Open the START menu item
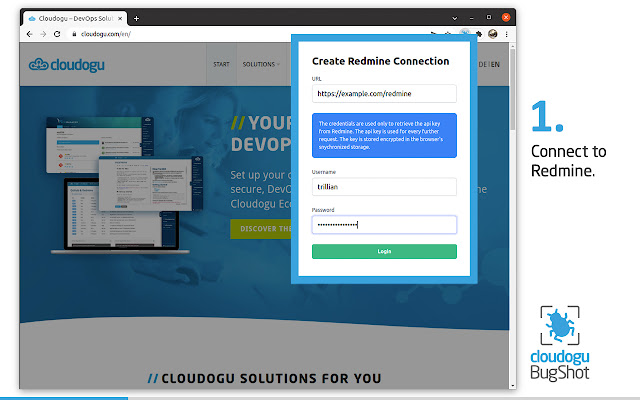Screen dimensions: 640x400 [x=221, y=64]
